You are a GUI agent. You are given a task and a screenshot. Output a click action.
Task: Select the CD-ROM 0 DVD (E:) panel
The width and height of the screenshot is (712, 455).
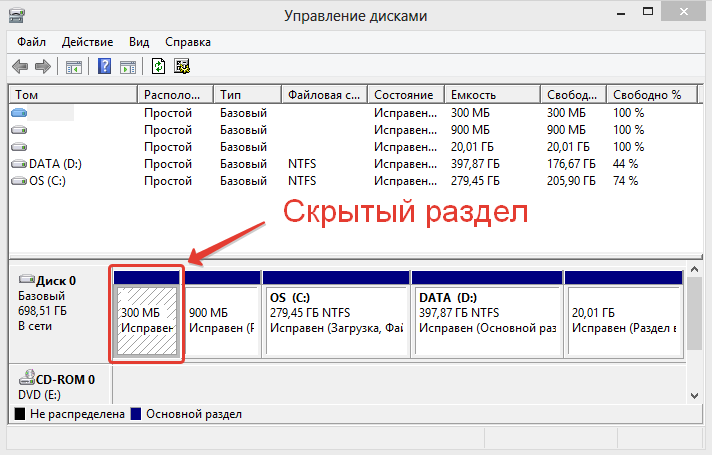click(x=60, y=385)
